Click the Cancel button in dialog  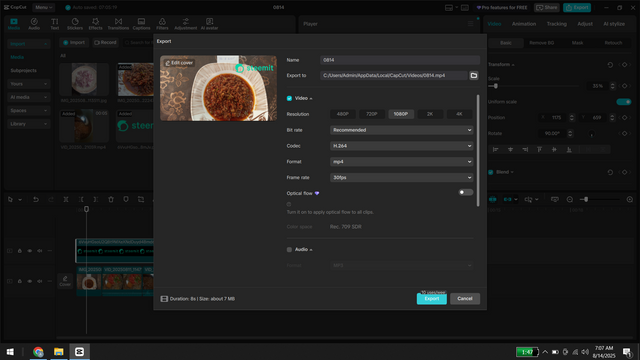pos(464,299)
